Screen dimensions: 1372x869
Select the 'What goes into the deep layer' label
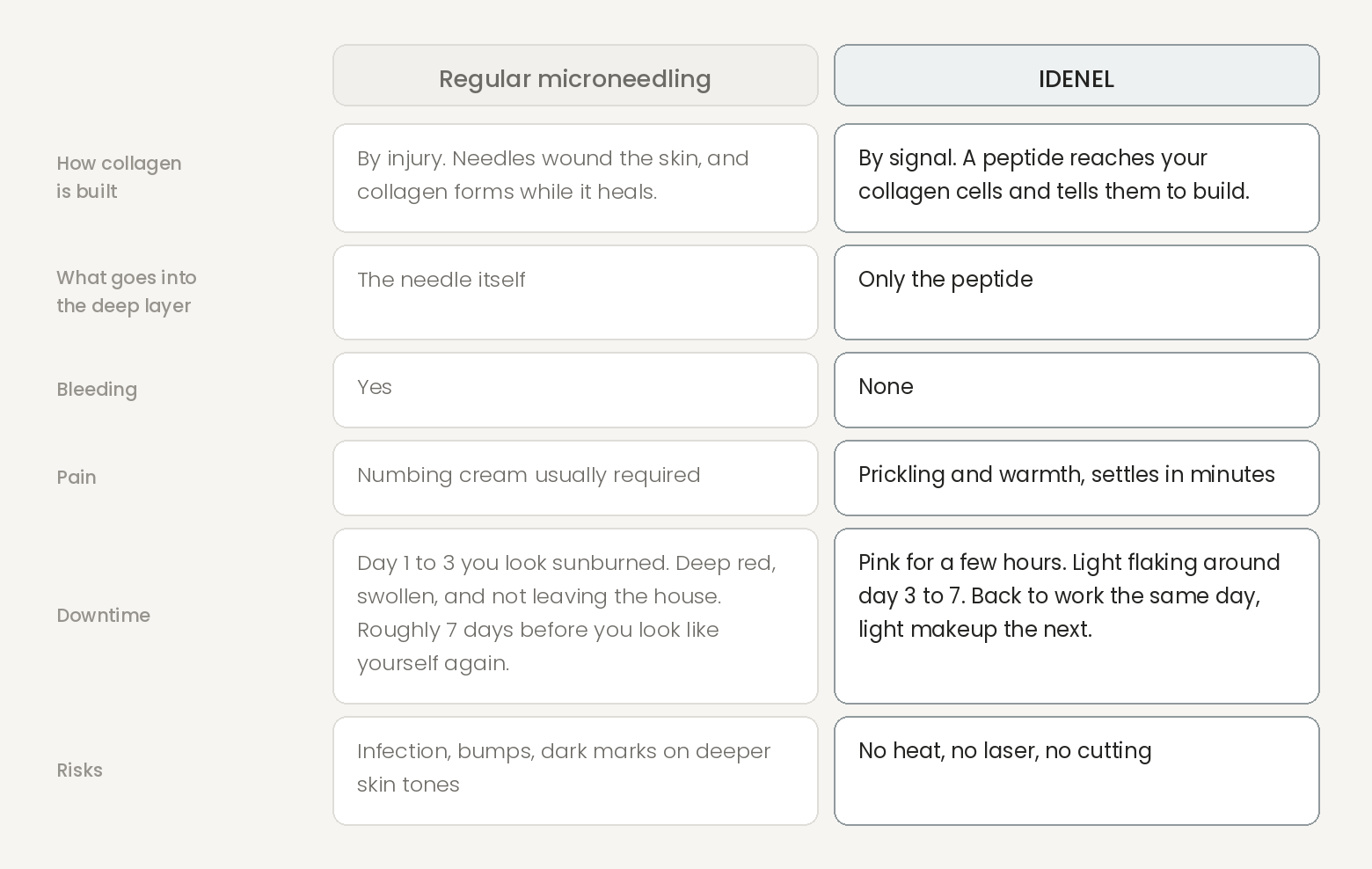[x=127, y=291]
